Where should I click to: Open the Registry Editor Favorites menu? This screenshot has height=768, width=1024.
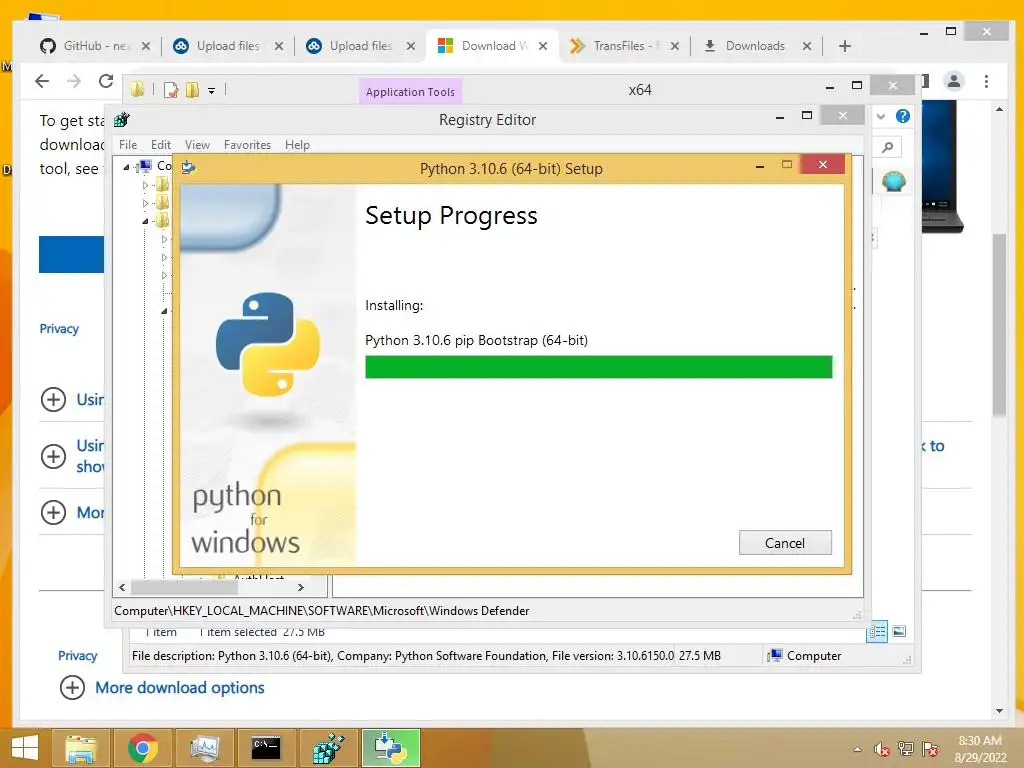247,145
